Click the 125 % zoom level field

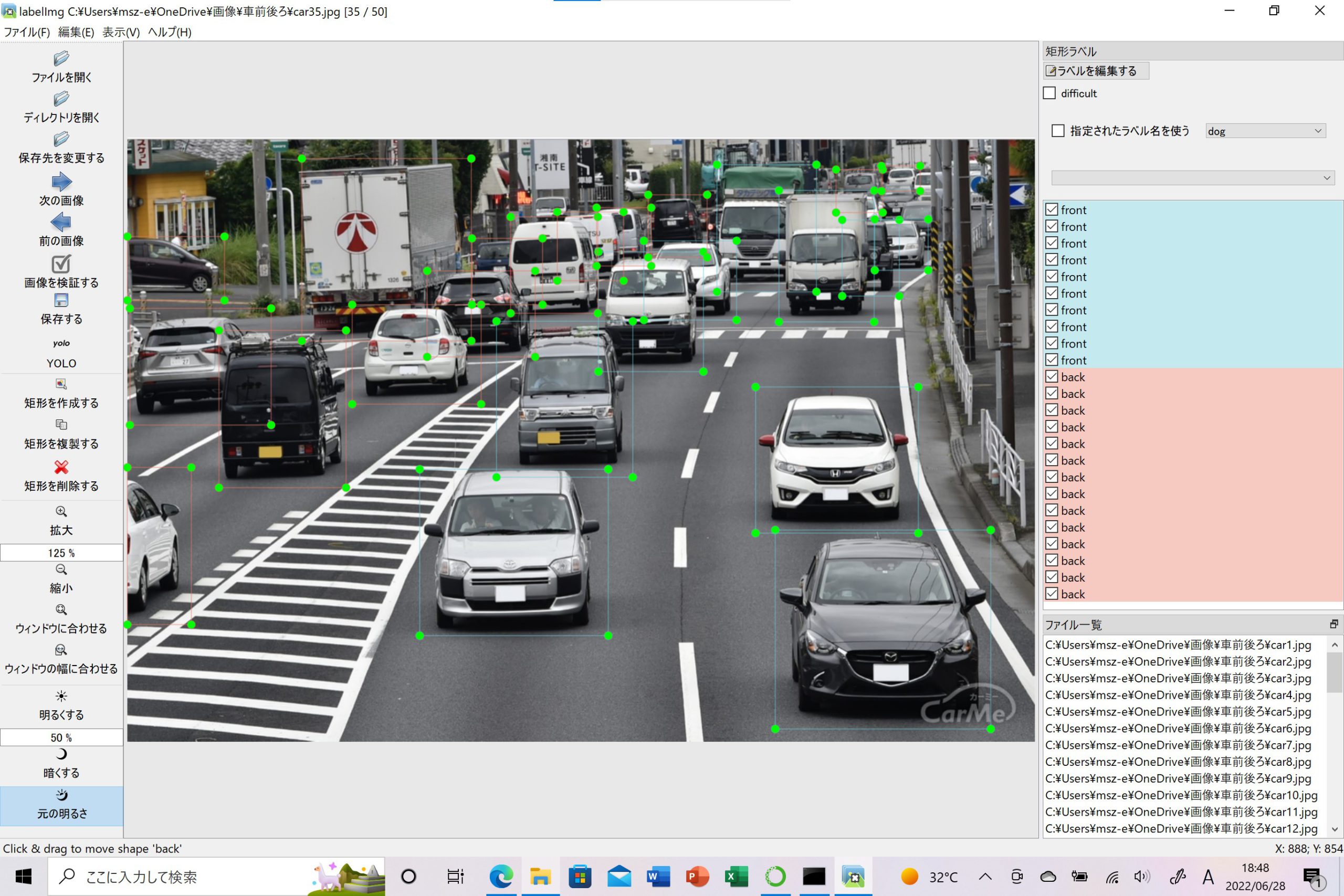pos(61,553)
